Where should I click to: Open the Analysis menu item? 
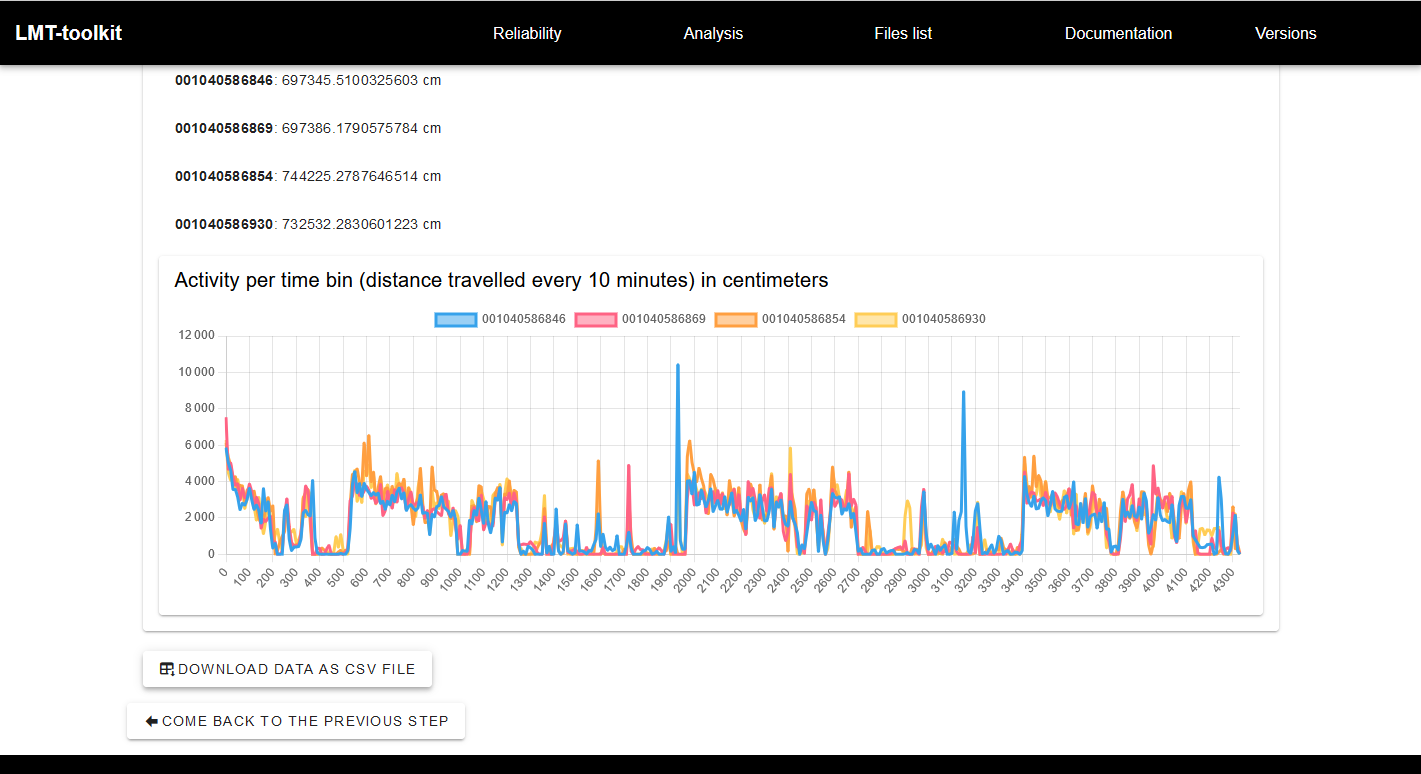point(713,33)
